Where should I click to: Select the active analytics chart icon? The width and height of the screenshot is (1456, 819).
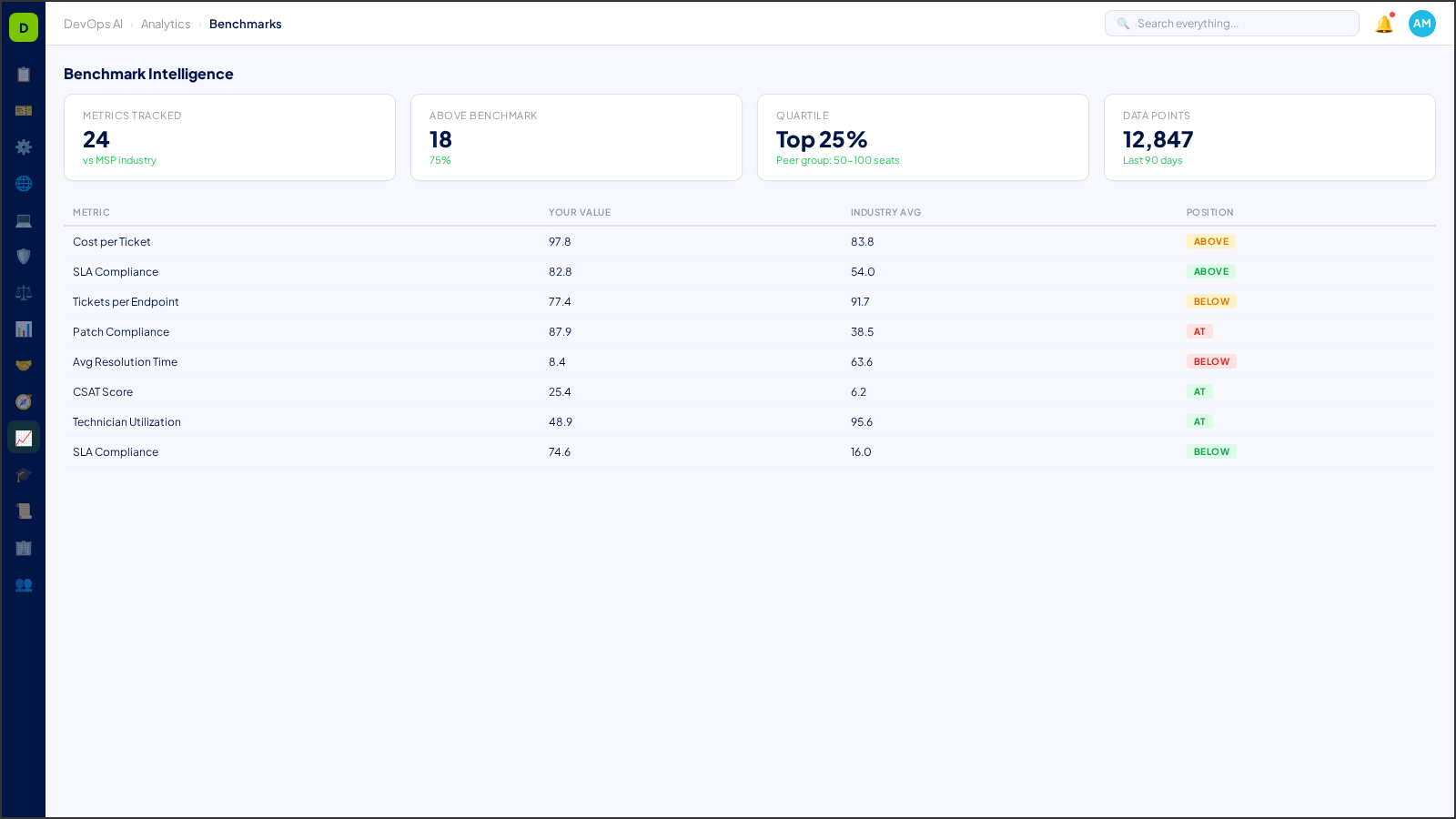(24, 438)
